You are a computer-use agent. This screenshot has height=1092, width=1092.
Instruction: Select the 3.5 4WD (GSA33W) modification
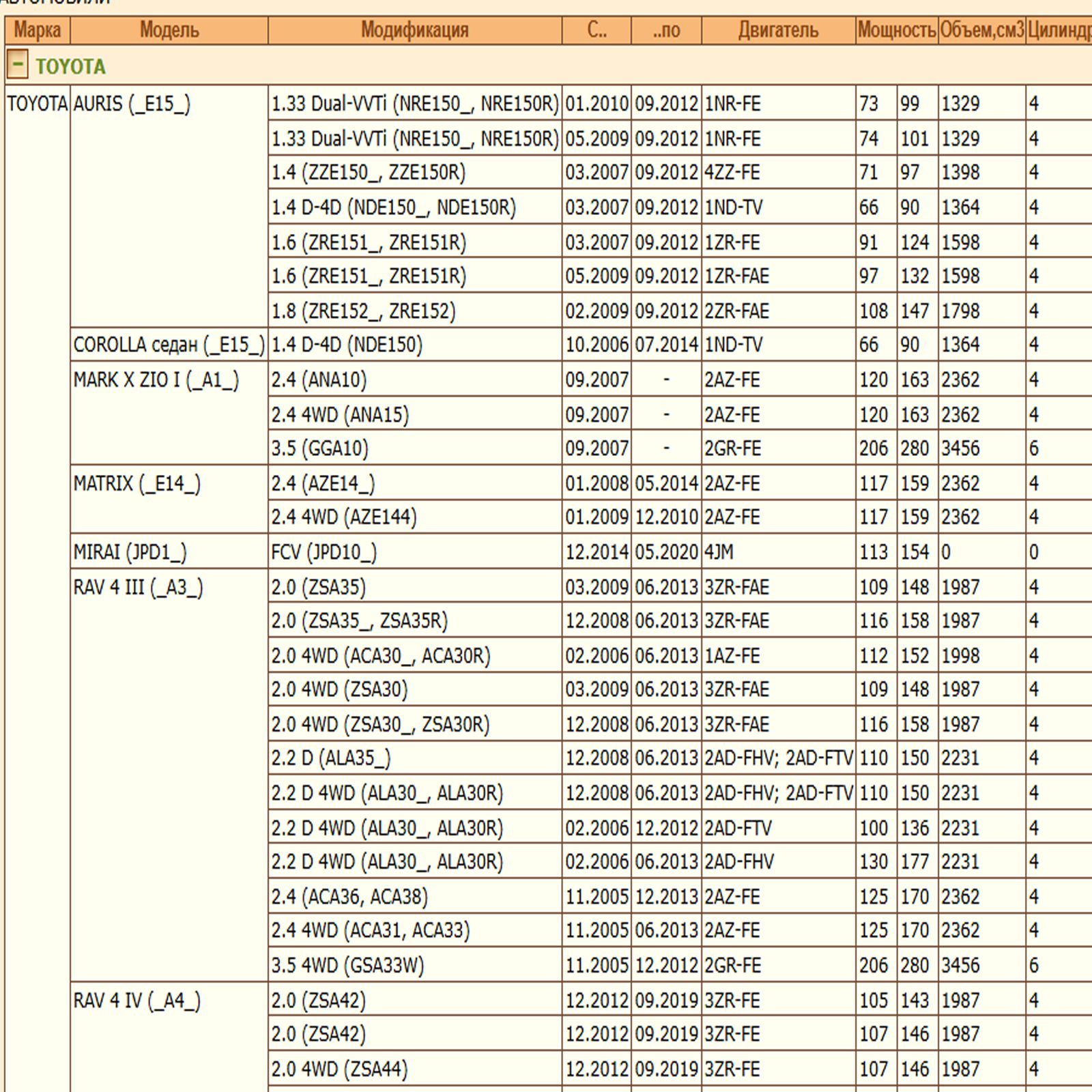pos(347,965)
